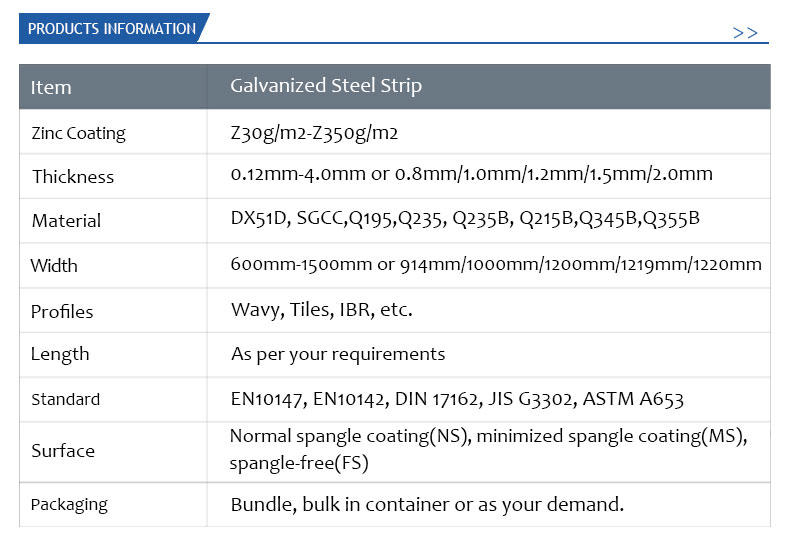The height and width of the screenshot is (544, 790).
Task: Click the Z30g/m2-Z350g/m2 value
Action: (314, 133)
